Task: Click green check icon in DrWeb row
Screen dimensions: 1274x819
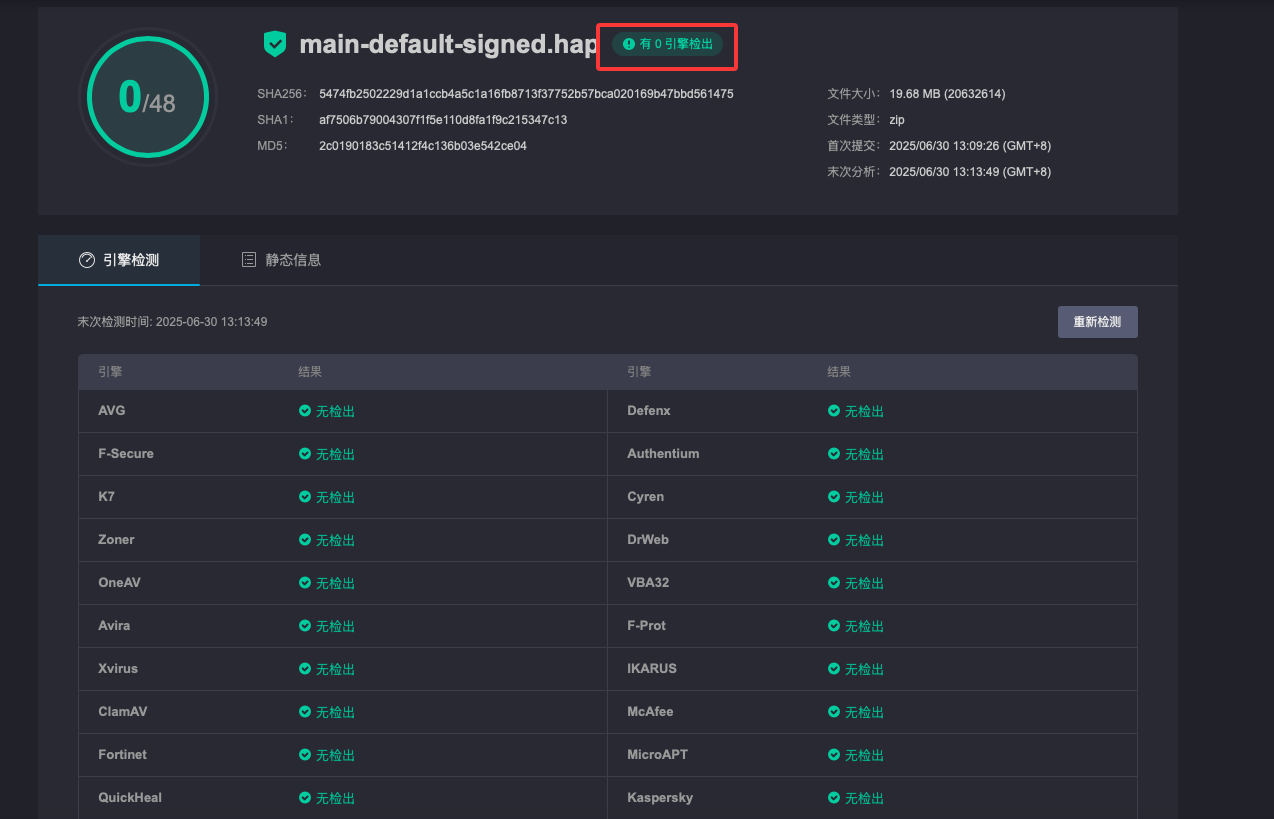Action: pyautogui.click(x=834, y=540)
